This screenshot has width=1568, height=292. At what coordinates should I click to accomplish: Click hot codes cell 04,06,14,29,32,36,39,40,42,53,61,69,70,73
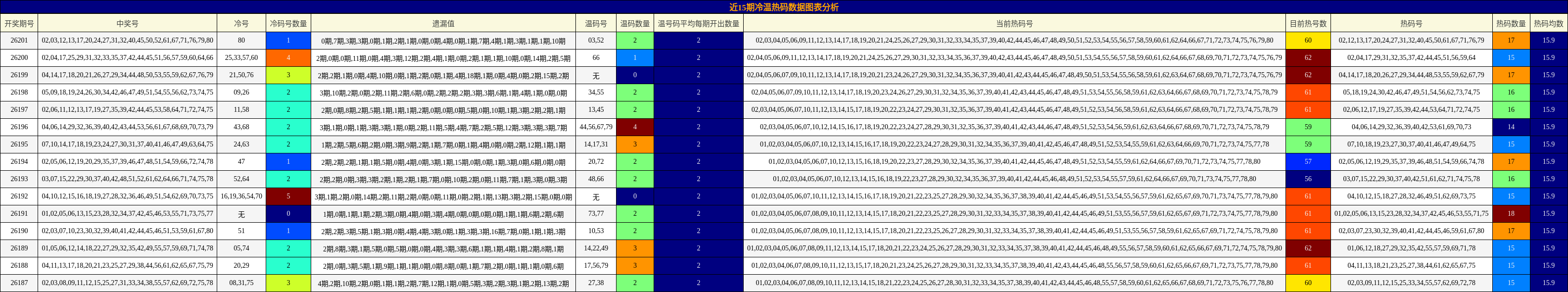[x=1411, y=127]
